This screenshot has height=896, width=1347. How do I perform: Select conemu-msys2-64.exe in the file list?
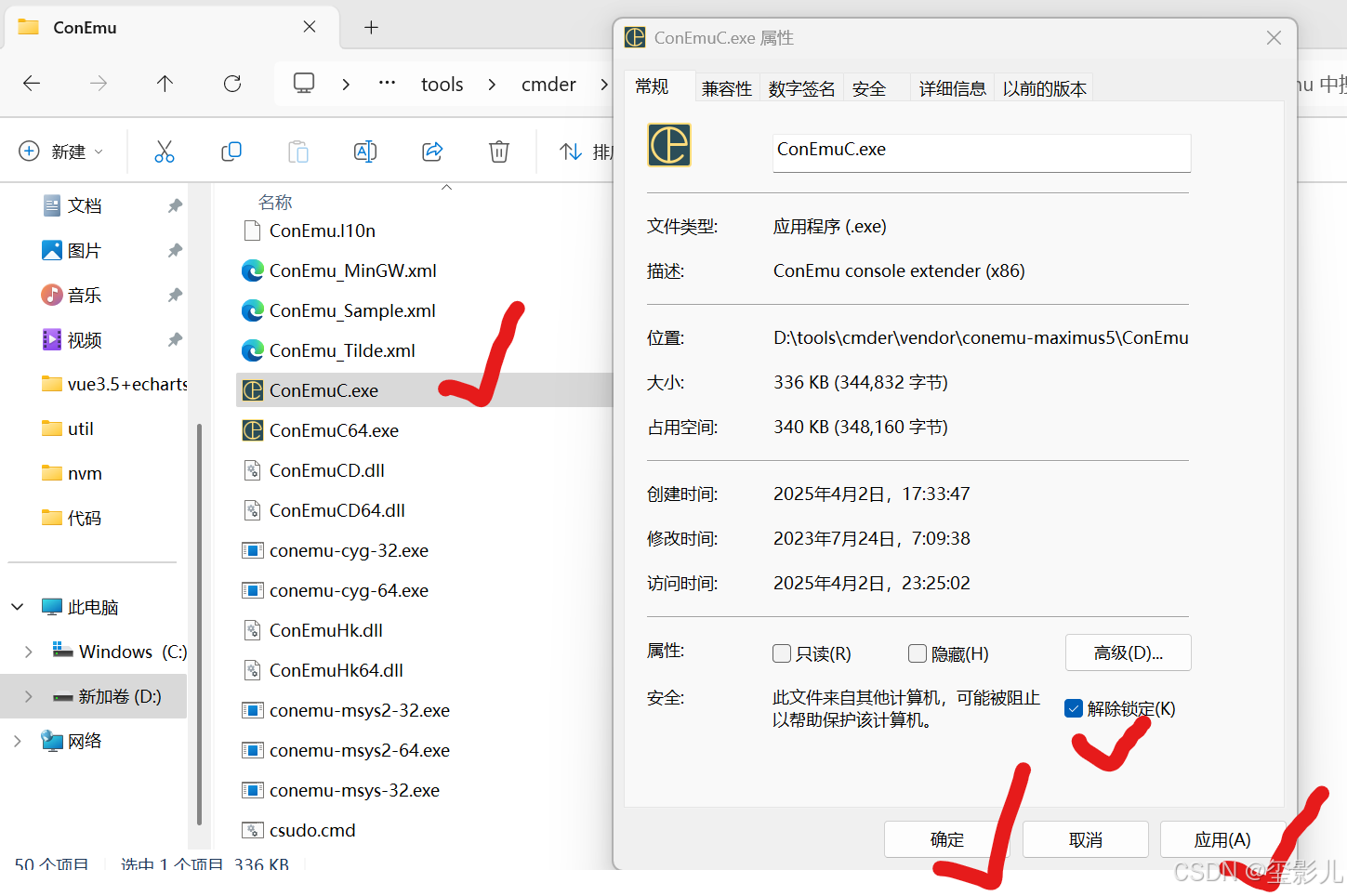coord(359,750)
